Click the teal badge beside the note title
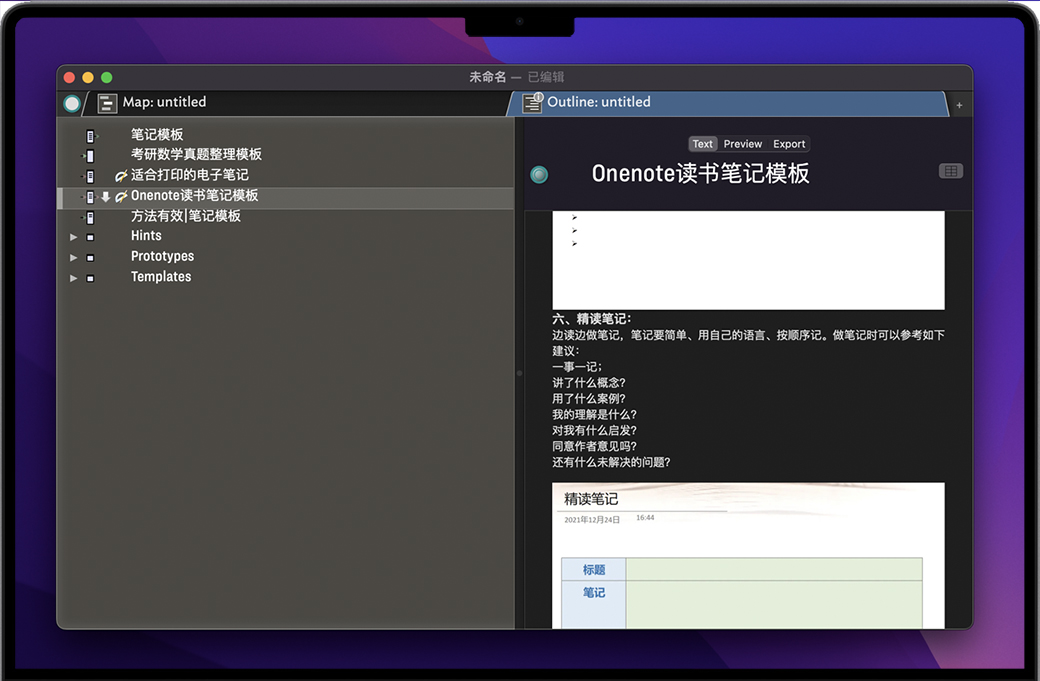Viewport: 1040px width, 681px height. [539, 175]
